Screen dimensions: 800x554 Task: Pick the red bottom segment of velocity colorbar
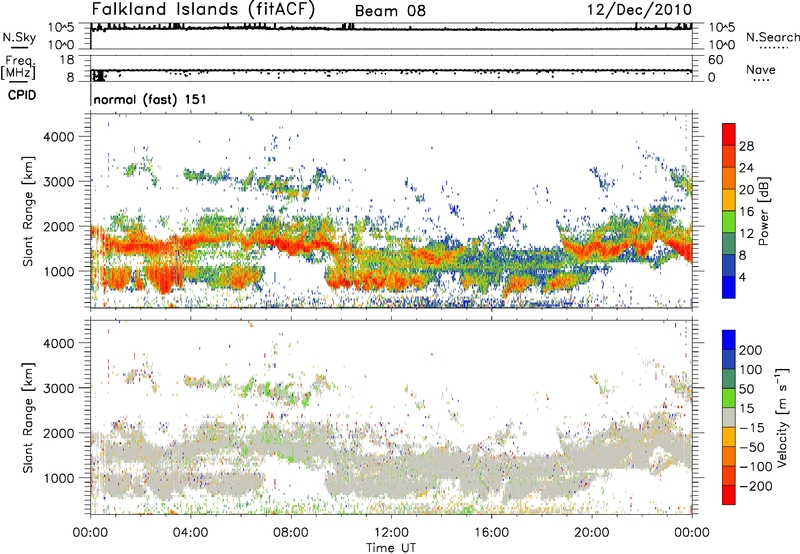[729, 495]
